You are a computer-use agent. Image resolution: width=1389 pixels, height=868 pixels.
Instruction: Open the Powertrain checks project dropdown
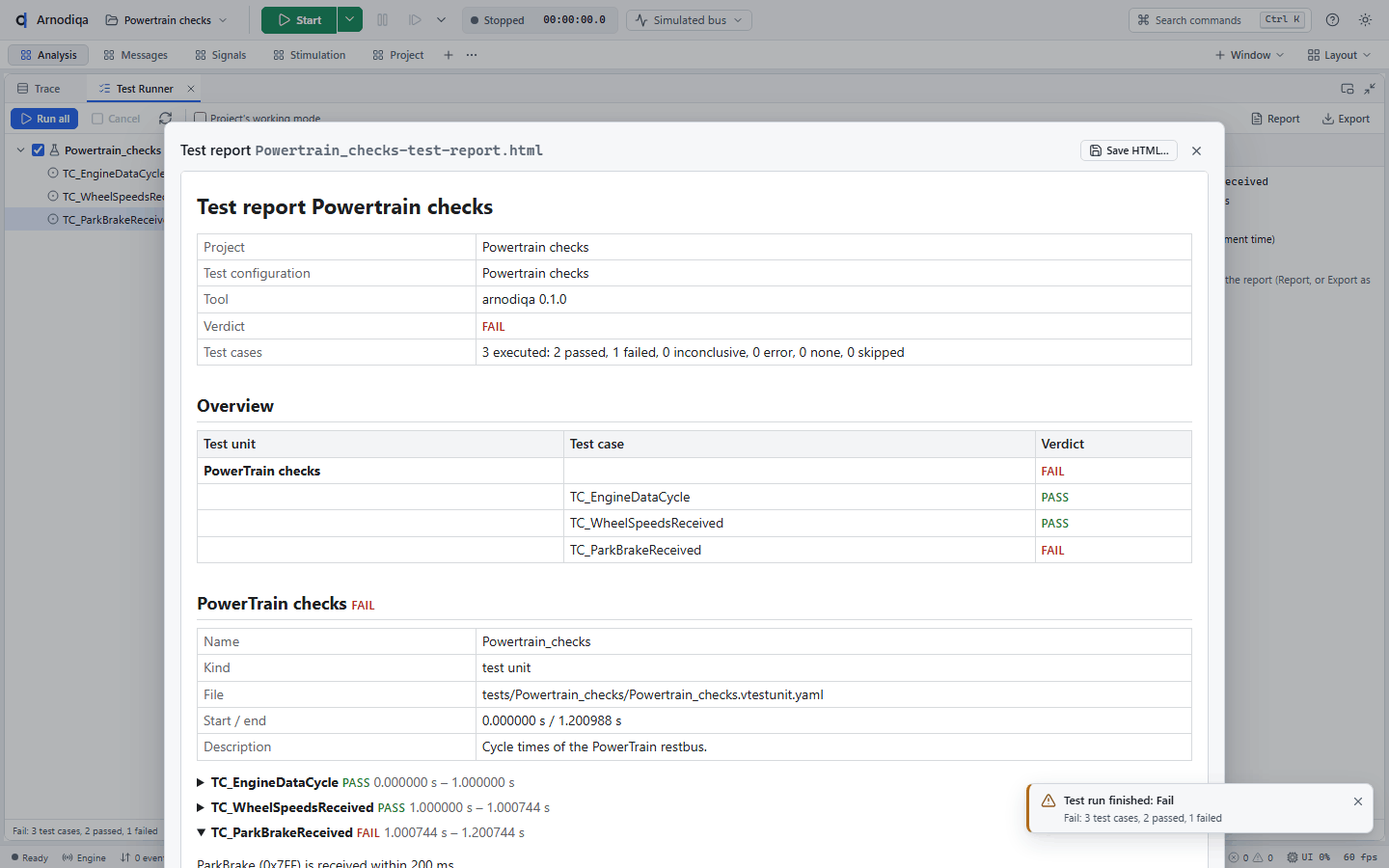pos(166,20)
